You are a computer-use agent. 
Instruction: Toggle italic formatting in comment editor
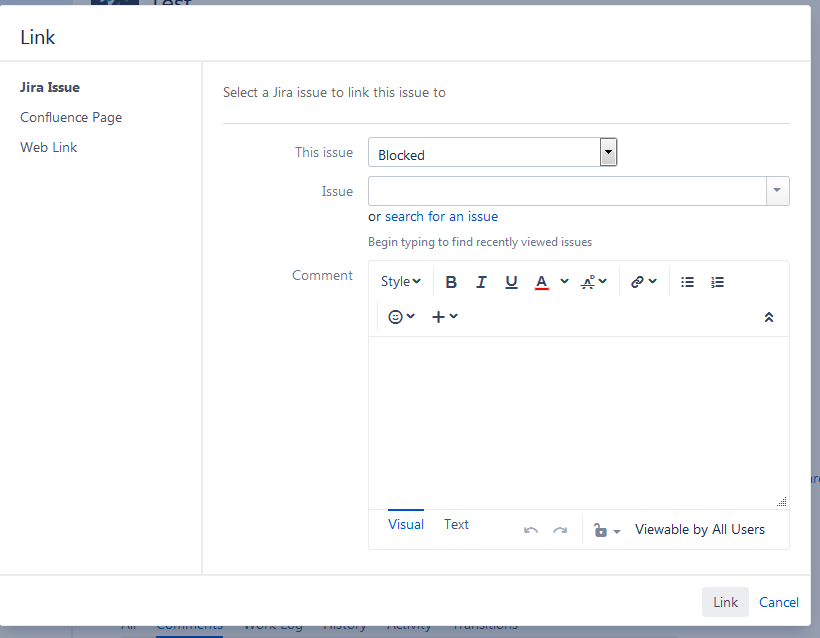(x=481, y=282)
